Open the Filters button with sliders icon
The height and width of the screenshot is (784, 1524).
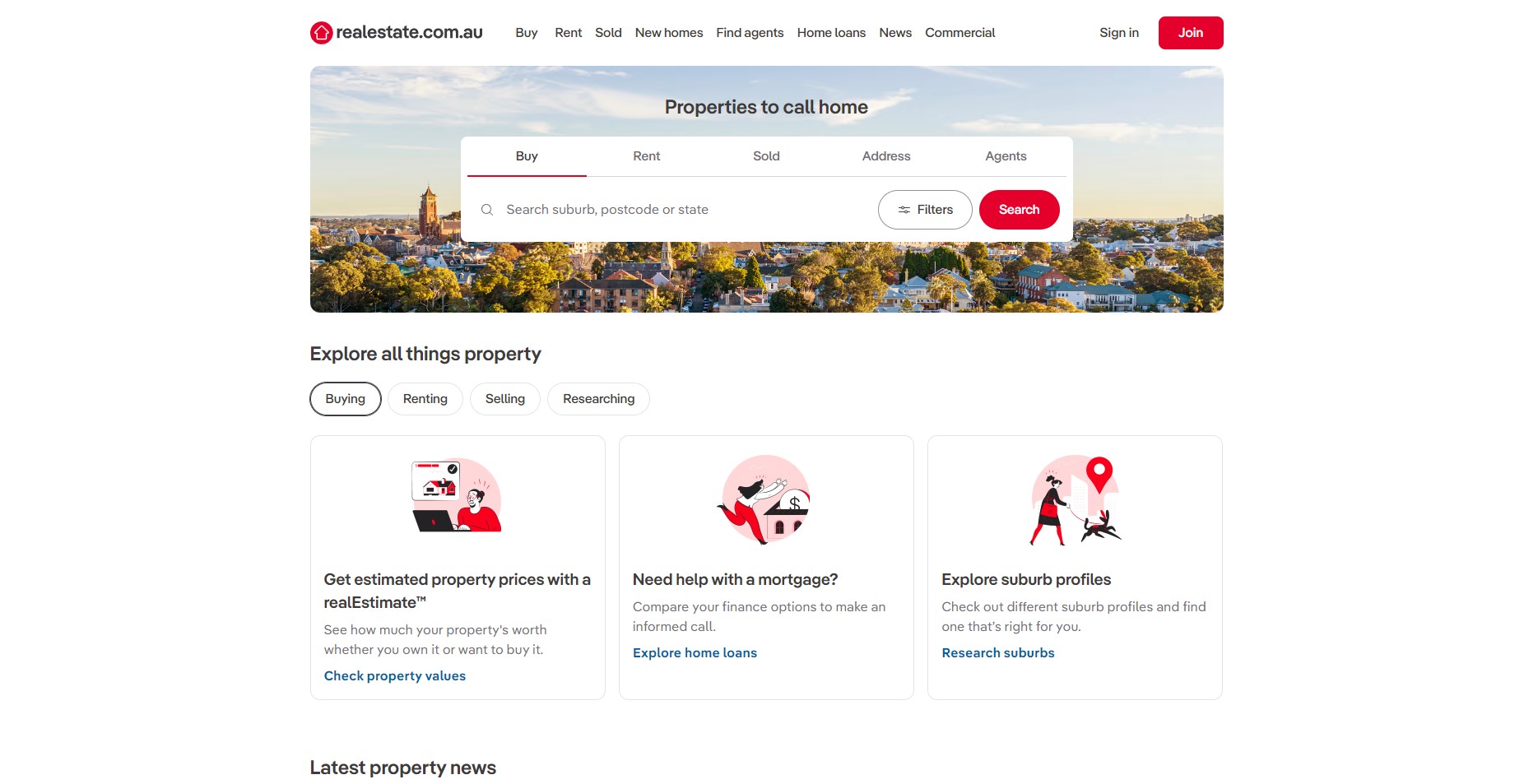pyautogui.click(x=925, y=210)
